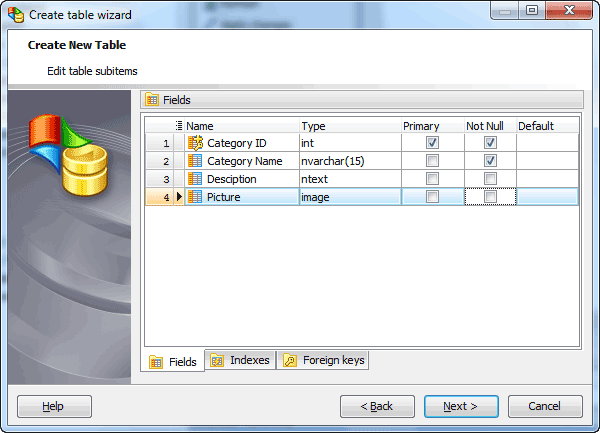Image resolution: width=600 pixels, height=433 pixels.
Task: Uncheck Not Null for Category ID
Action: click(x=490, y=143)
